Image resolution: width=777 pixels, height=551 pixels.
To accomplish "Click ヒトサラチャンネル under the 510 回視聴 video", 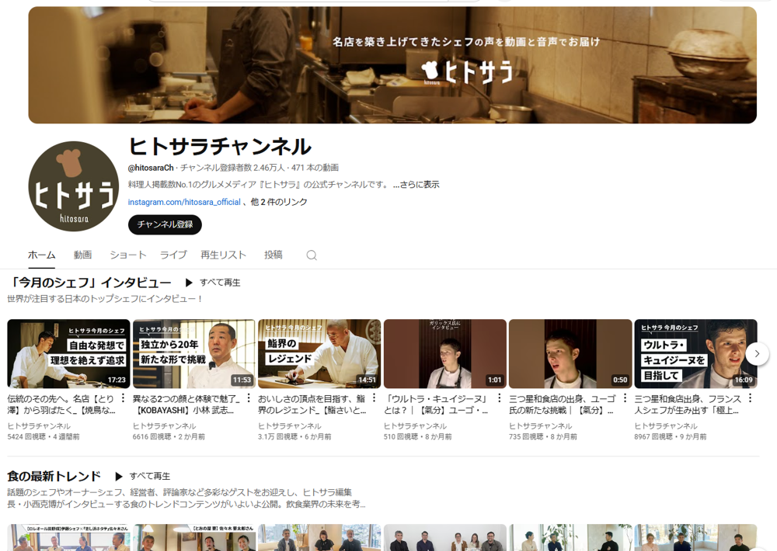I will [x=415, y=426].
